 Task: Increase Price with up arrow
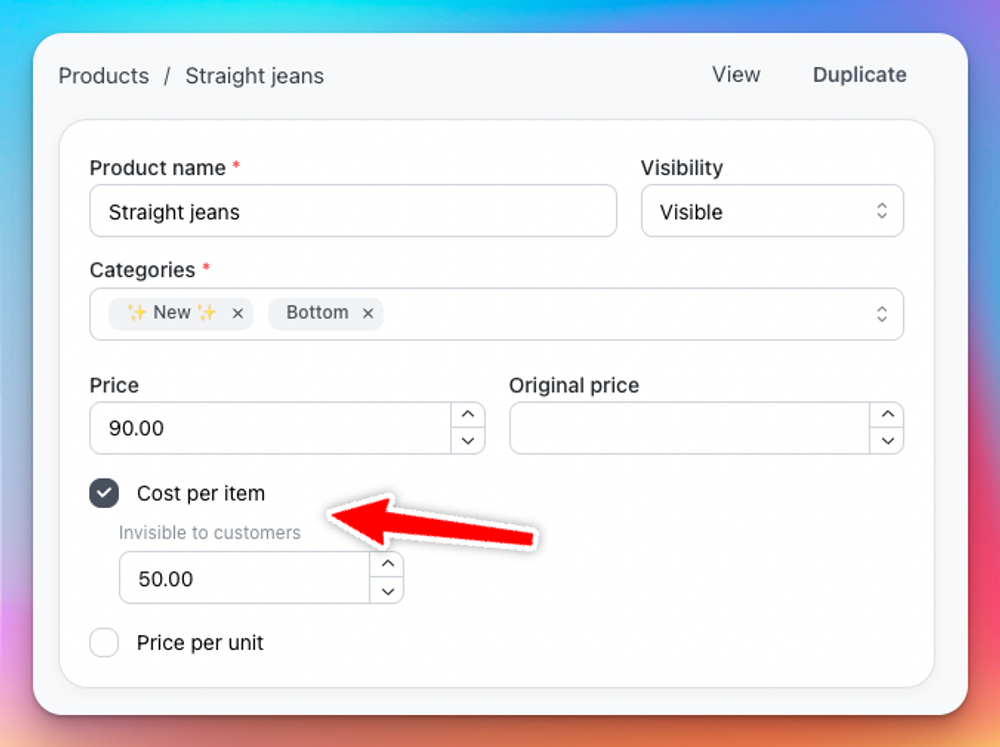467,415
